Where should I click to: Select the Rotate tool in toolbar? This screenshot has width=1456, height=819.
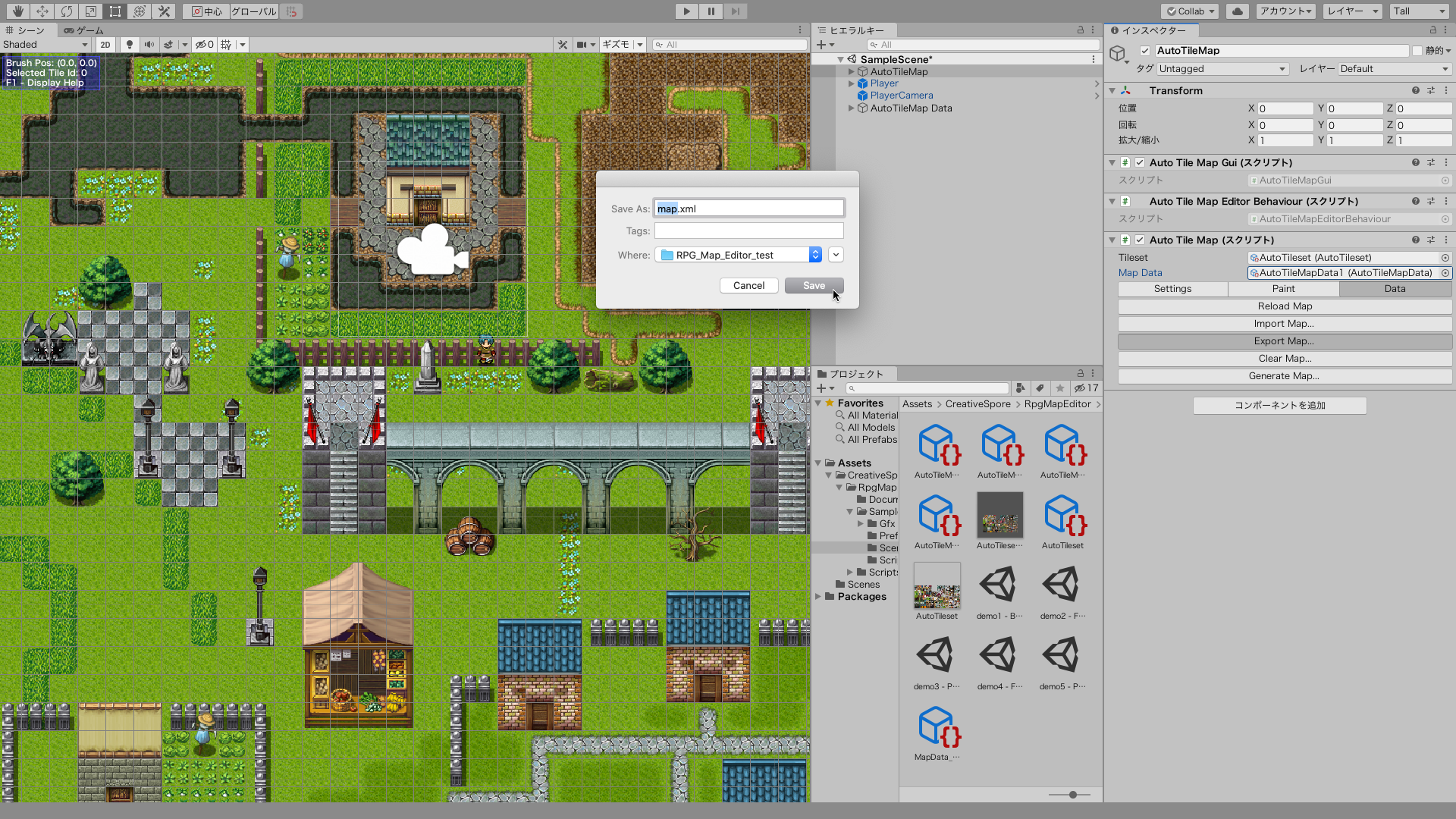pyautogui.click(x=67, y=11)
